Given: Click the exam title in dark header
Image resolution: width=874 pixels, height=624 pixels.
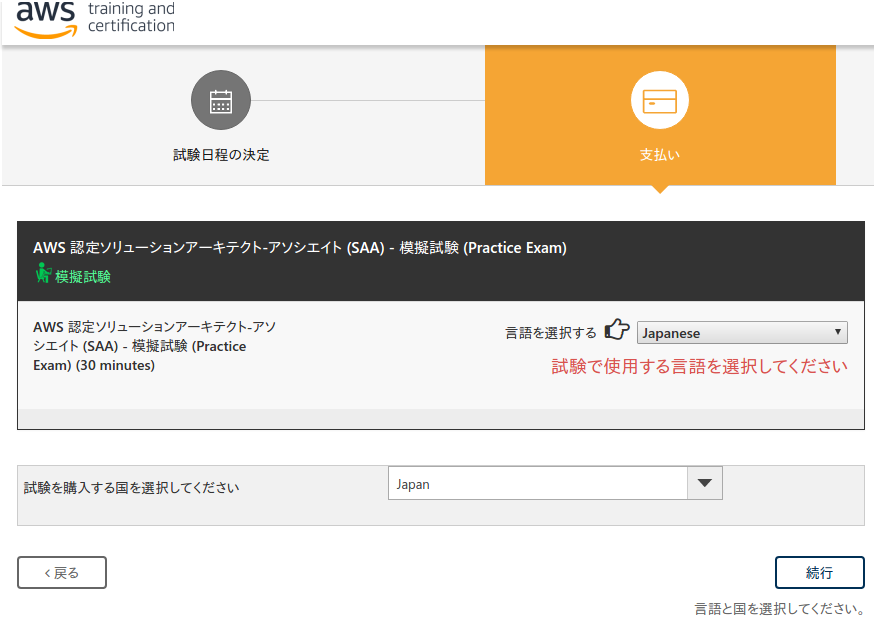Looking at the screenshot, I should click(x=300, y=248).
